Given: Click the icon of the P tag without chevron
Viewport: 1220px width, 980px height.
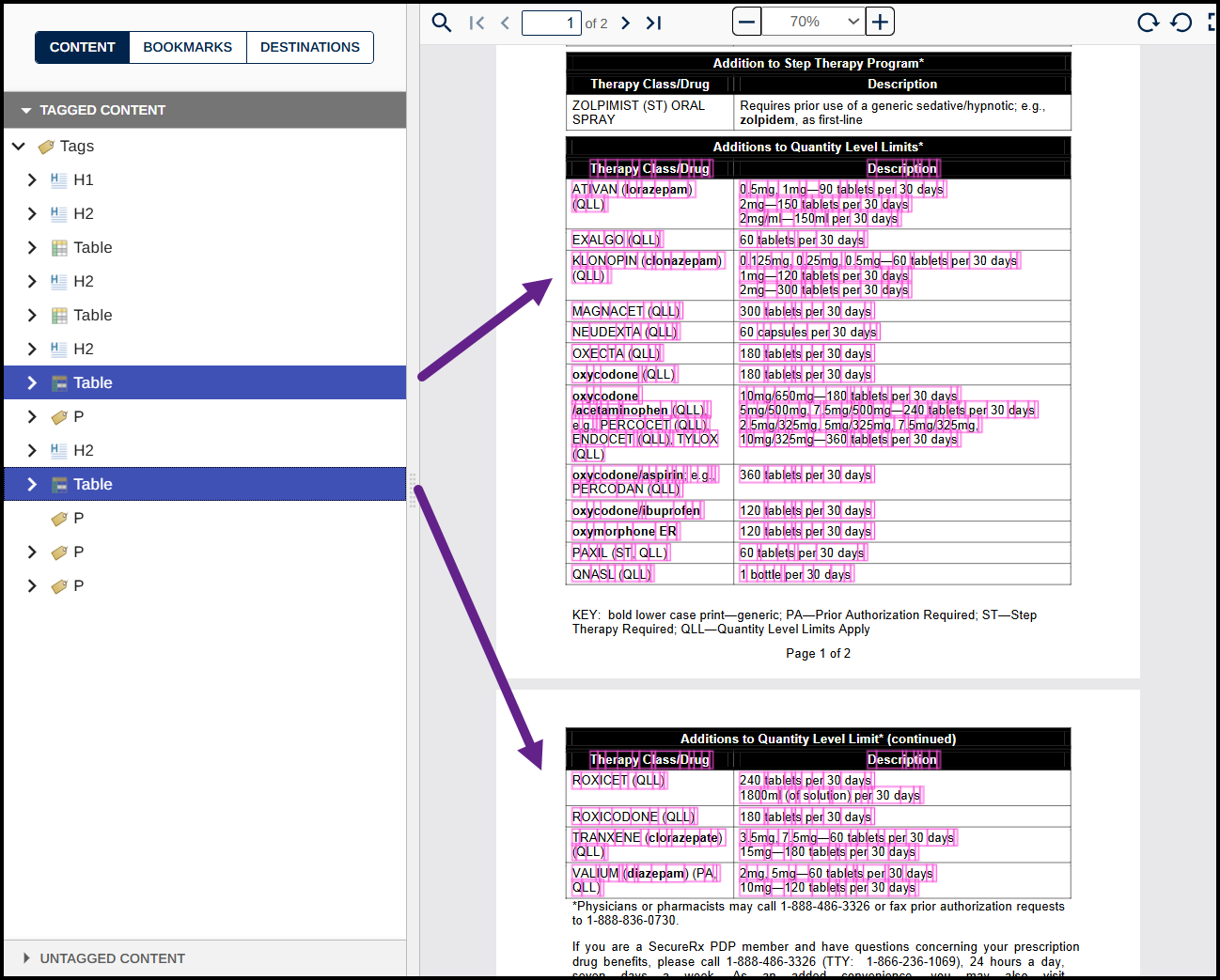Looking at the screenshot, I should click(59, 519).
